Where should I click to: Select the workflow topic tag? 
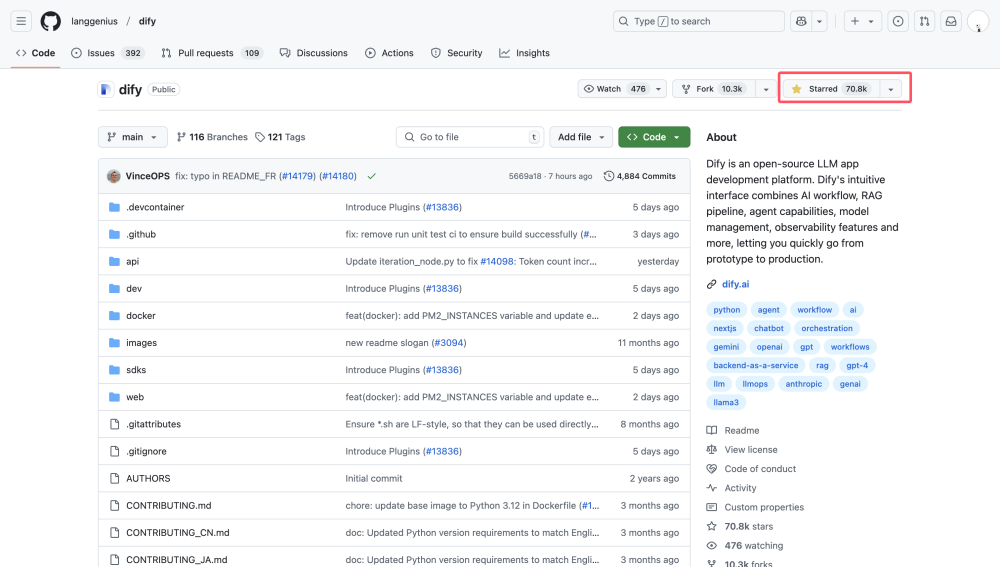pos(814,309)
